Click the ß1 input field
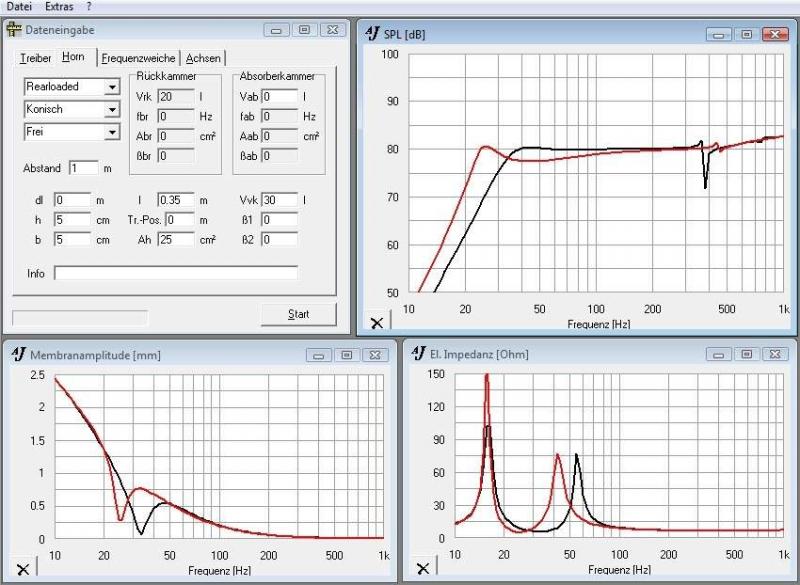This screenshot has height=585, width=800. (x=280, y=220)
